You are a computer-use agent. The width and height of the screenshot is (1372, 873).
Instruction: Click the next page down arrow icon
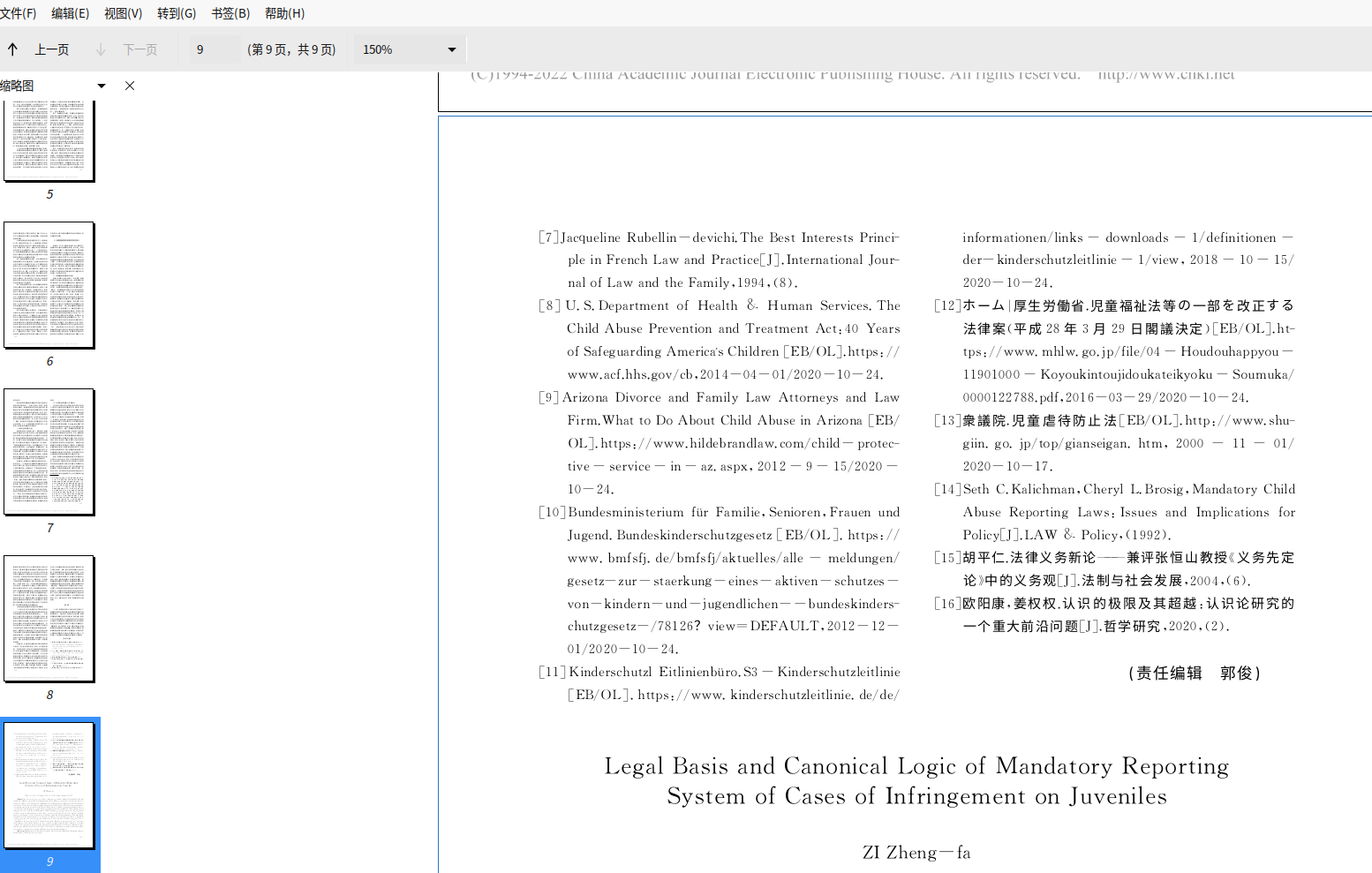101,49
